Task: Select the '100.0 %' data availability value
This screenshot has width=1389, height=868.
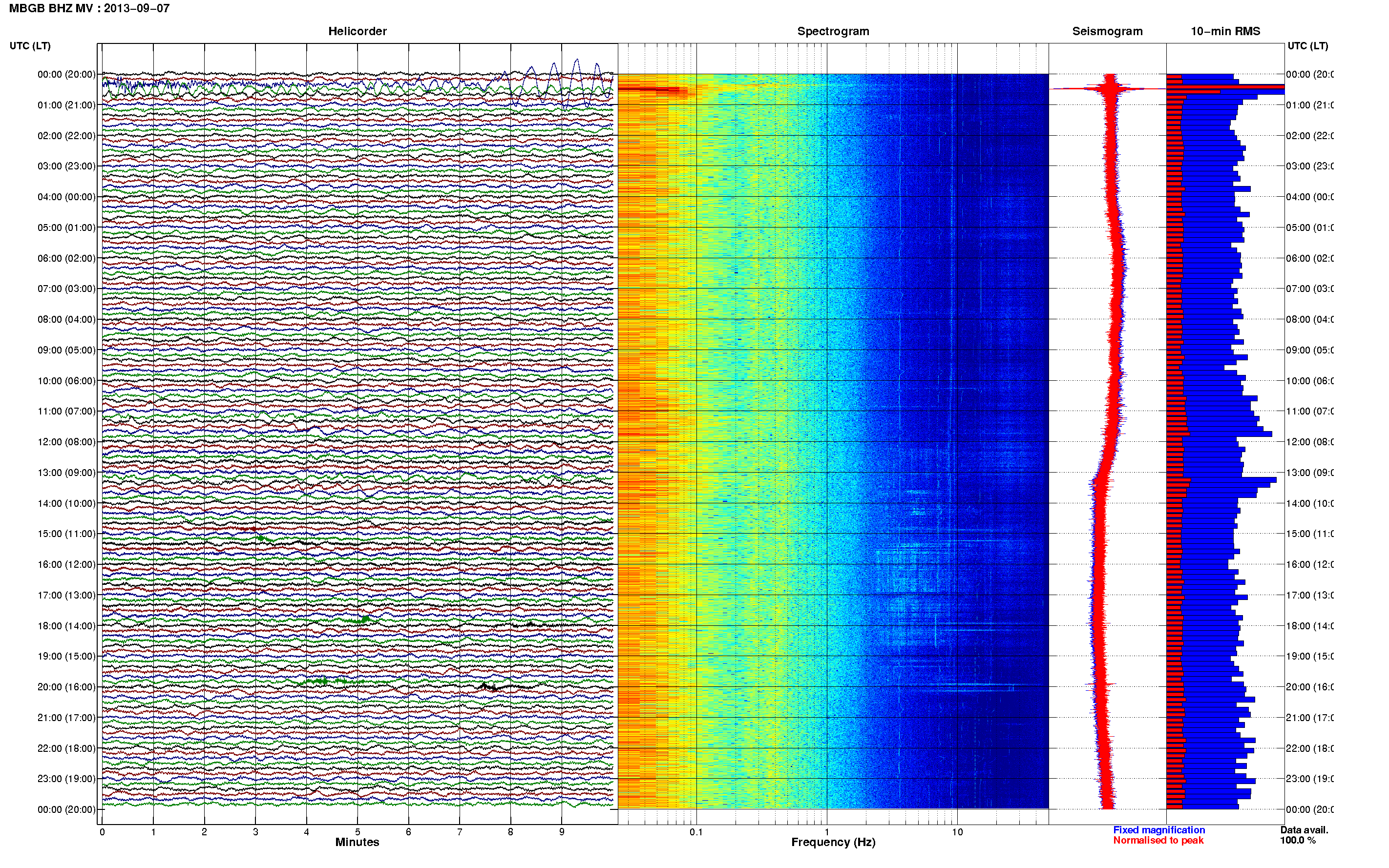Action: click(1298, 840)
